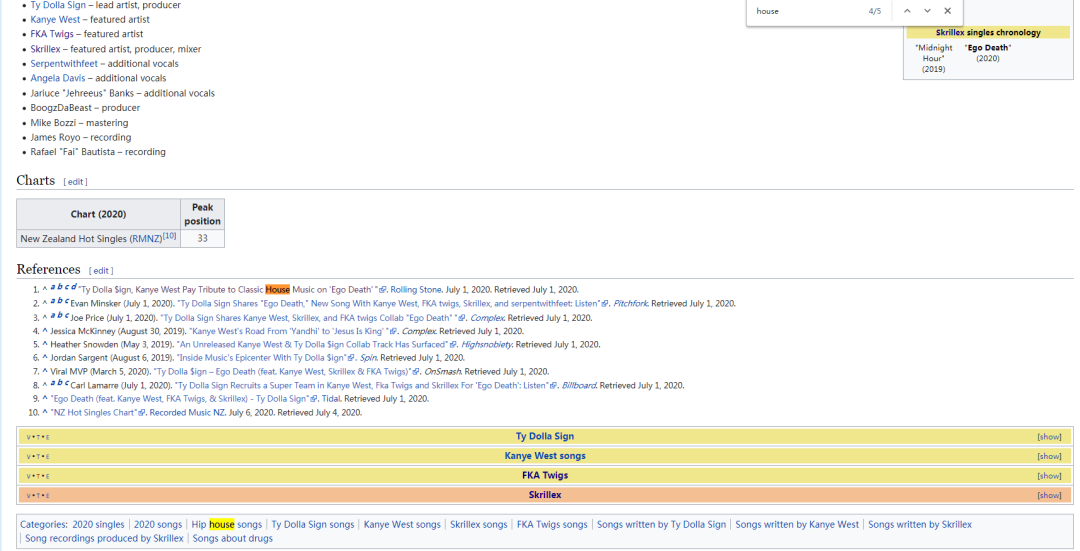Image resolution: width=1080 pixels, height=551 pixels.
Task: Open Ty Dolla Sign songs category
Action: 313,524
